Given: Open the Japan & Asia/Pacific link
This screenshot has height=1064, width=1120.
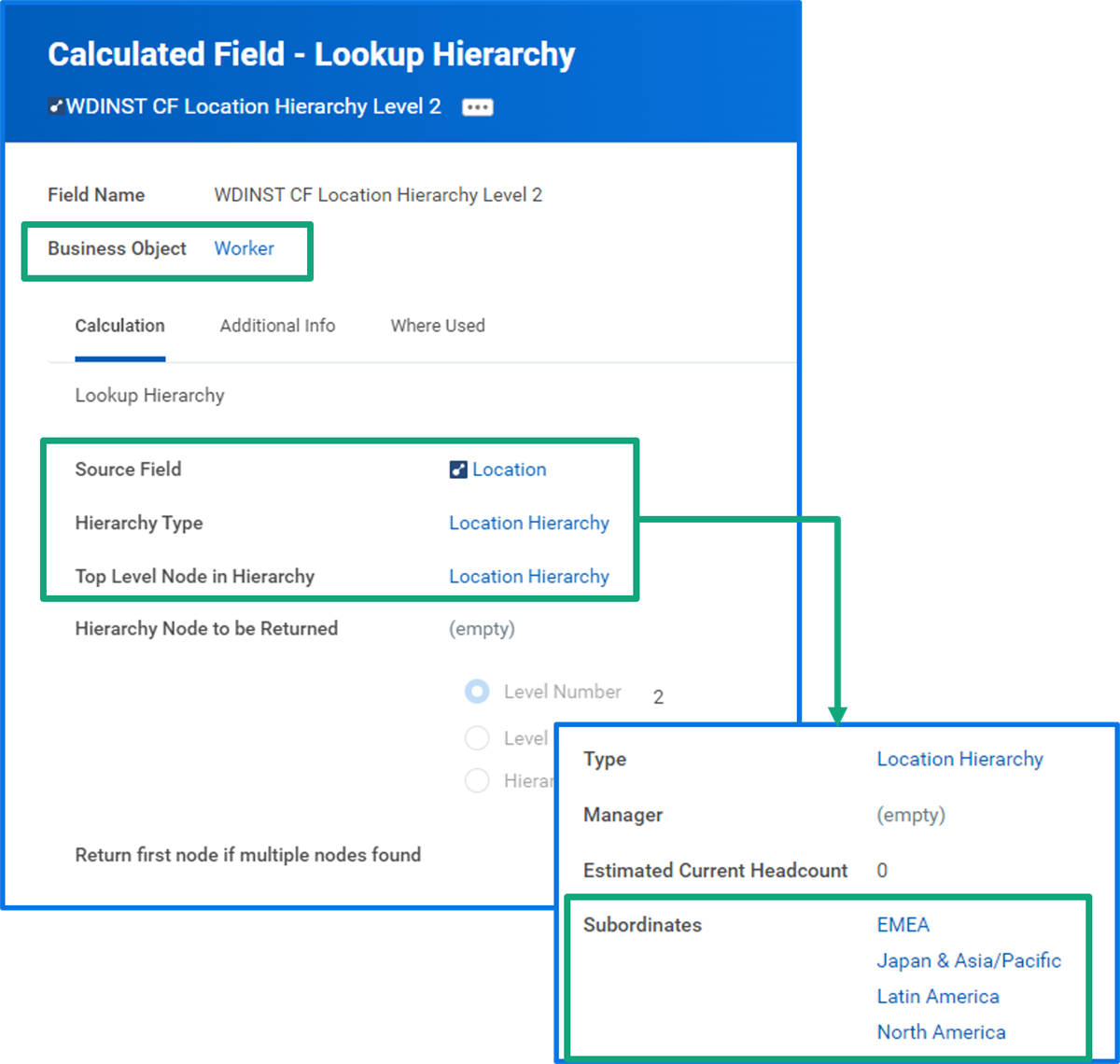Looking at the screenshot, I should (x=969, y=960).
